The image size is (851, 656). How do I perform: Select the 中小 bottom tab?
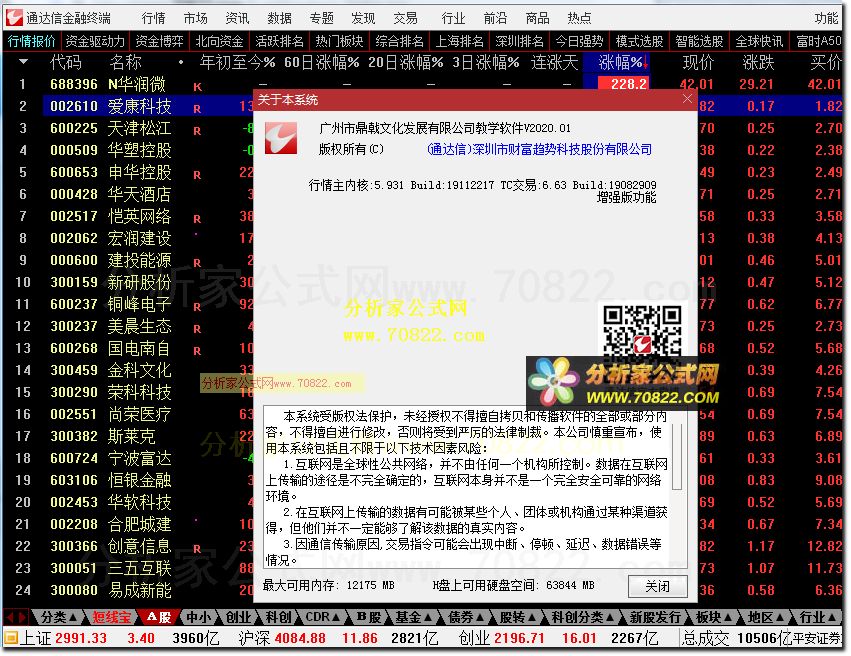click(x=198, y=617)
